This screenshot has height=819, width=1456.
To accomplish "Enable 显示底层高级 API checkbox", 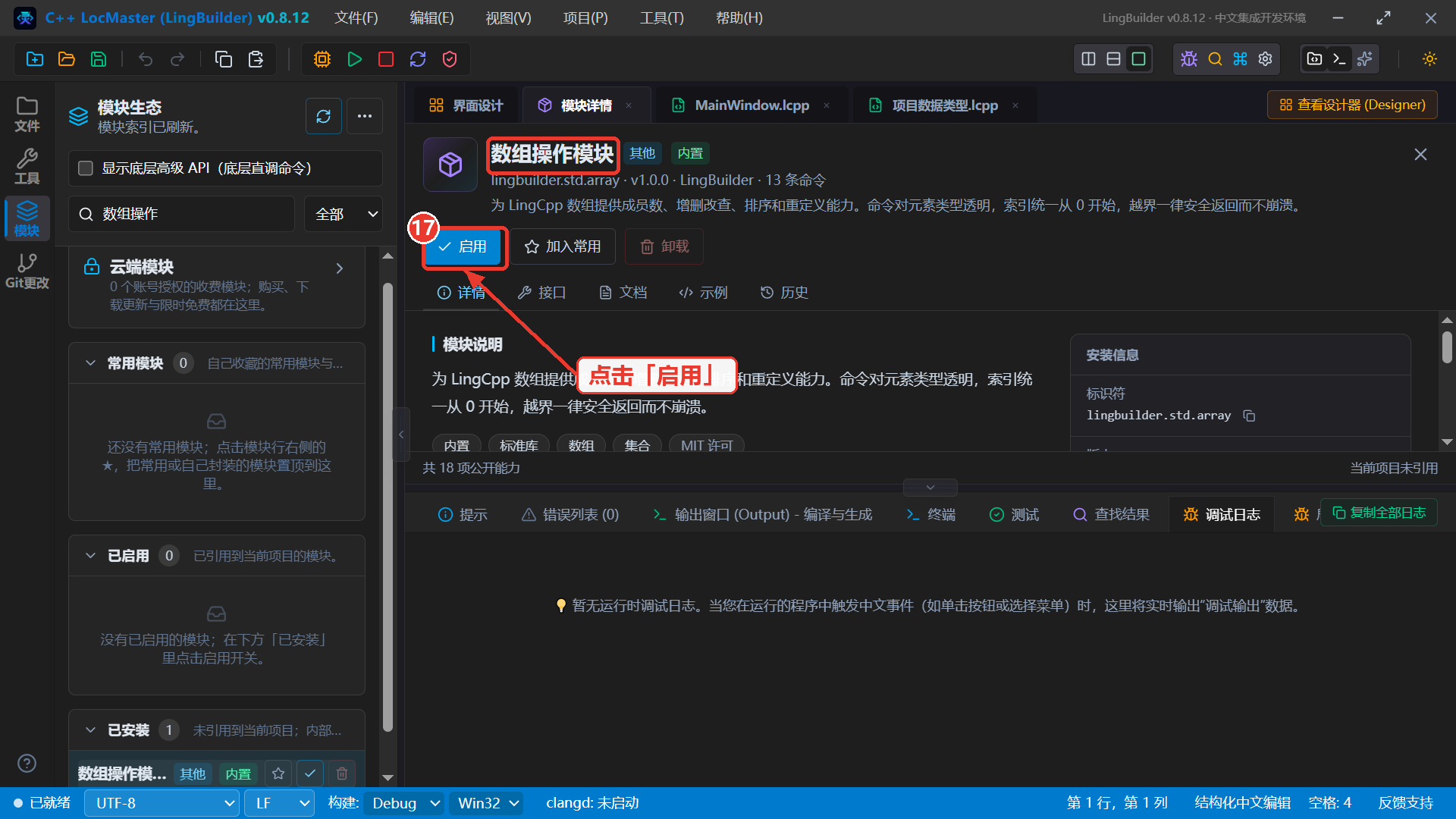I will click(86, 168).
